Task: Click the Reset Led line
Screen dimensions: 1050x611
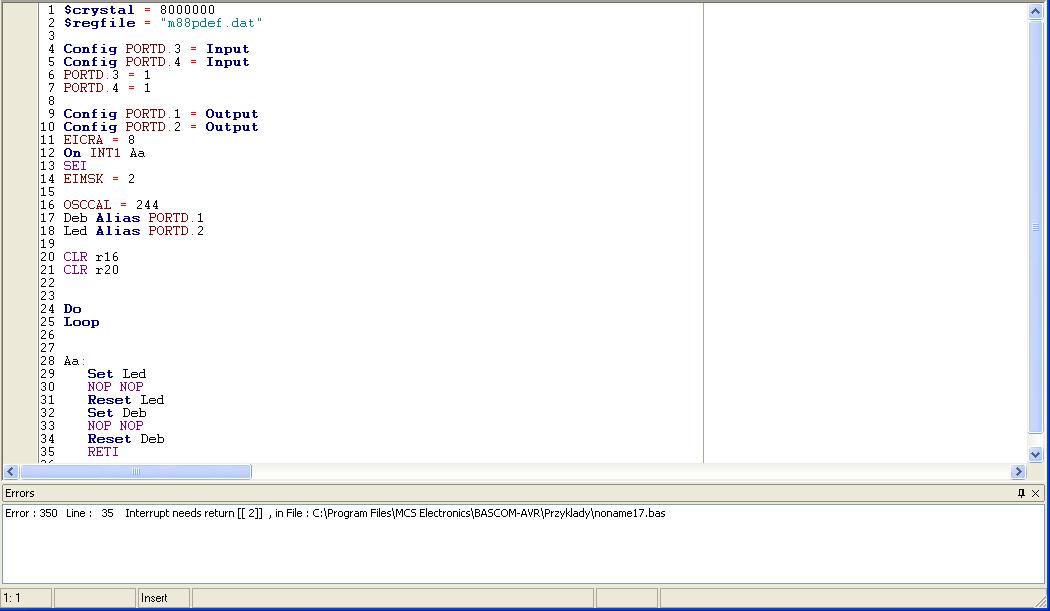Action: pos(125,400)
